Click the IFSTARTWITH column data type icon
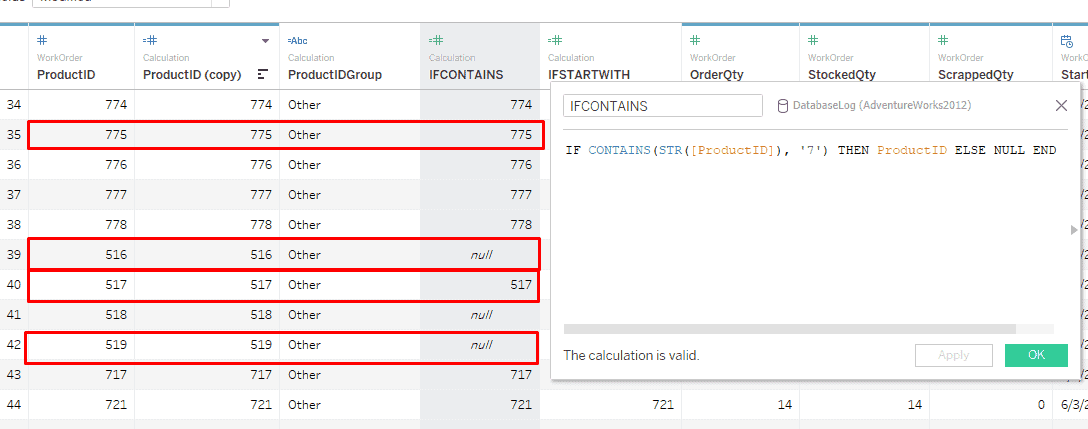 point(556,40)
